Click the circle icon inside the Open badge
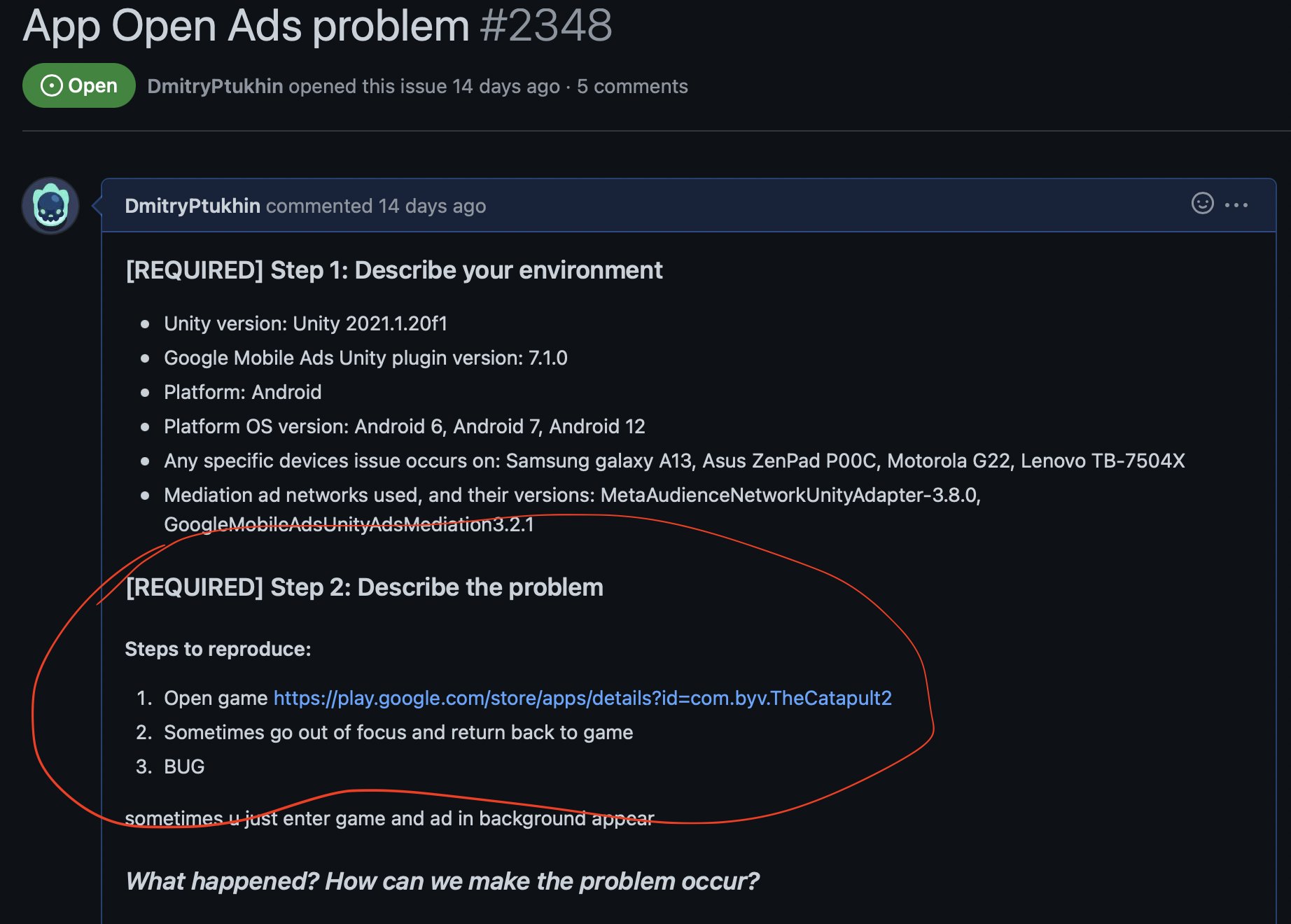The height and width of the screenshot is (924, 1291). [x=50, y=85]
